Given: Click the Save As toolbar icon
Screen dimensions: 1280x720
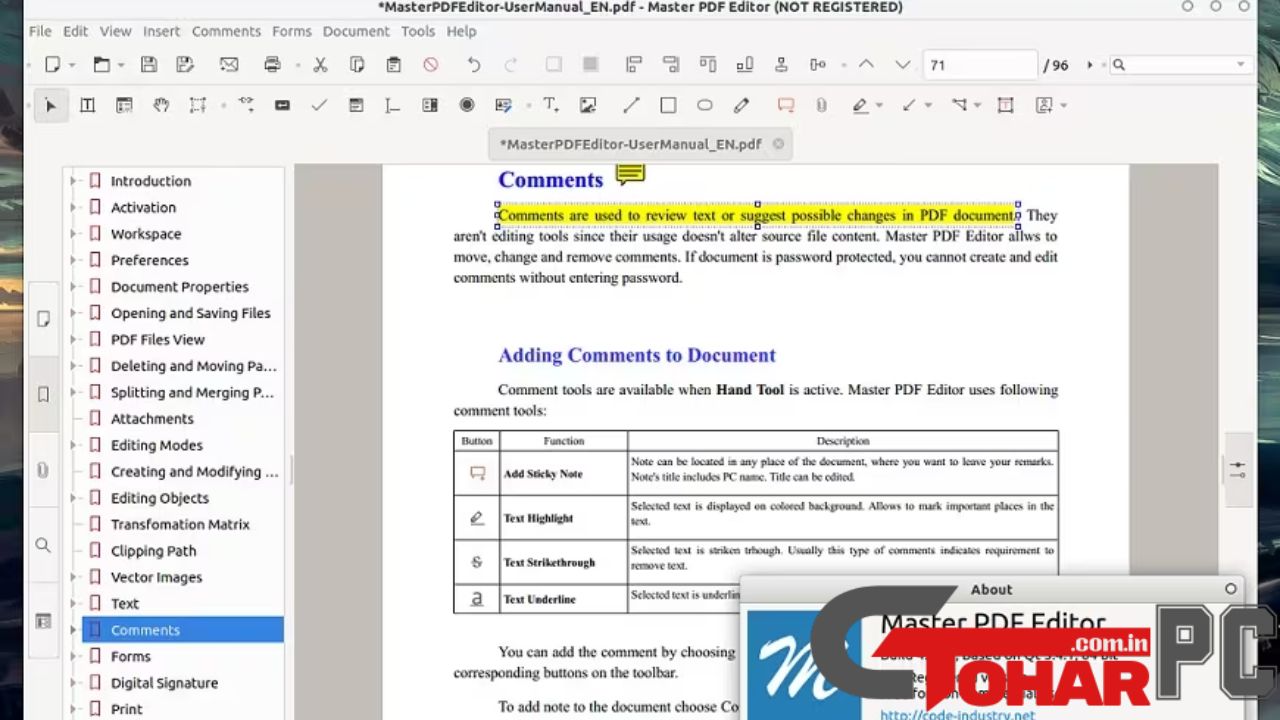Looking at the screenshot, I should click(x=185, y=65).
